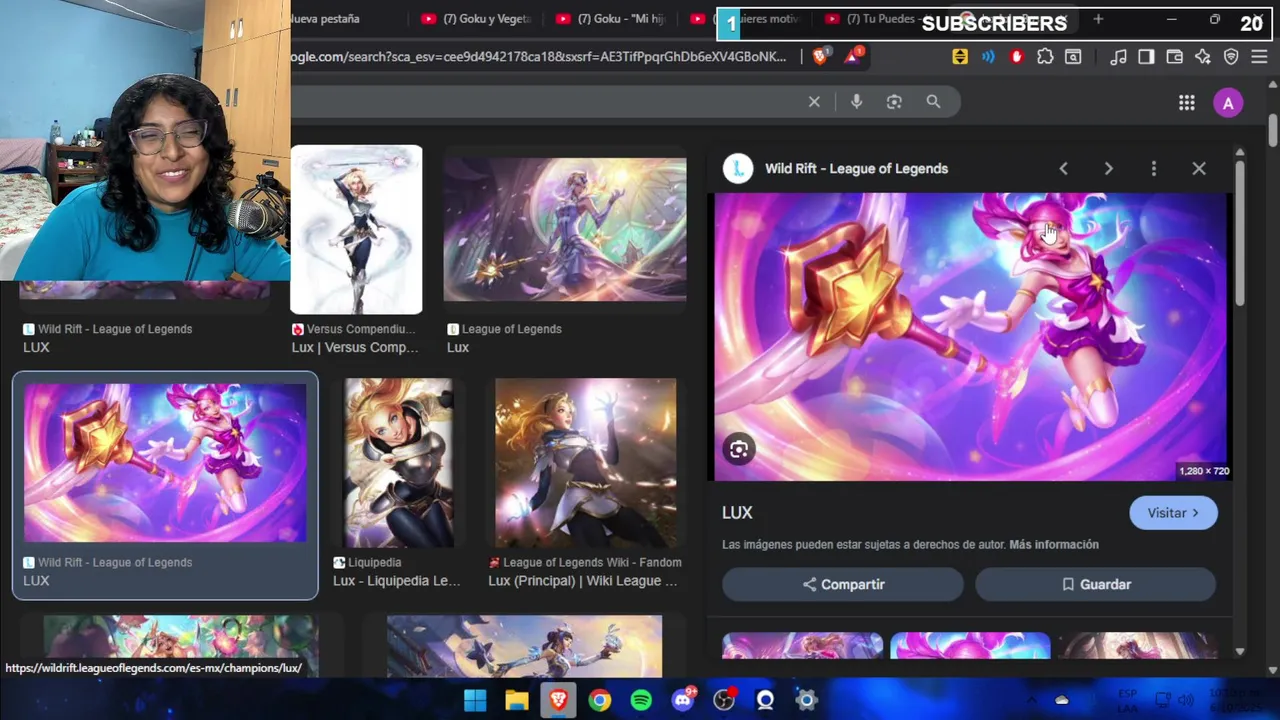Select the League of Legends Lux thumbnail
Screen dimensions: 1280x720
[565, 230]
